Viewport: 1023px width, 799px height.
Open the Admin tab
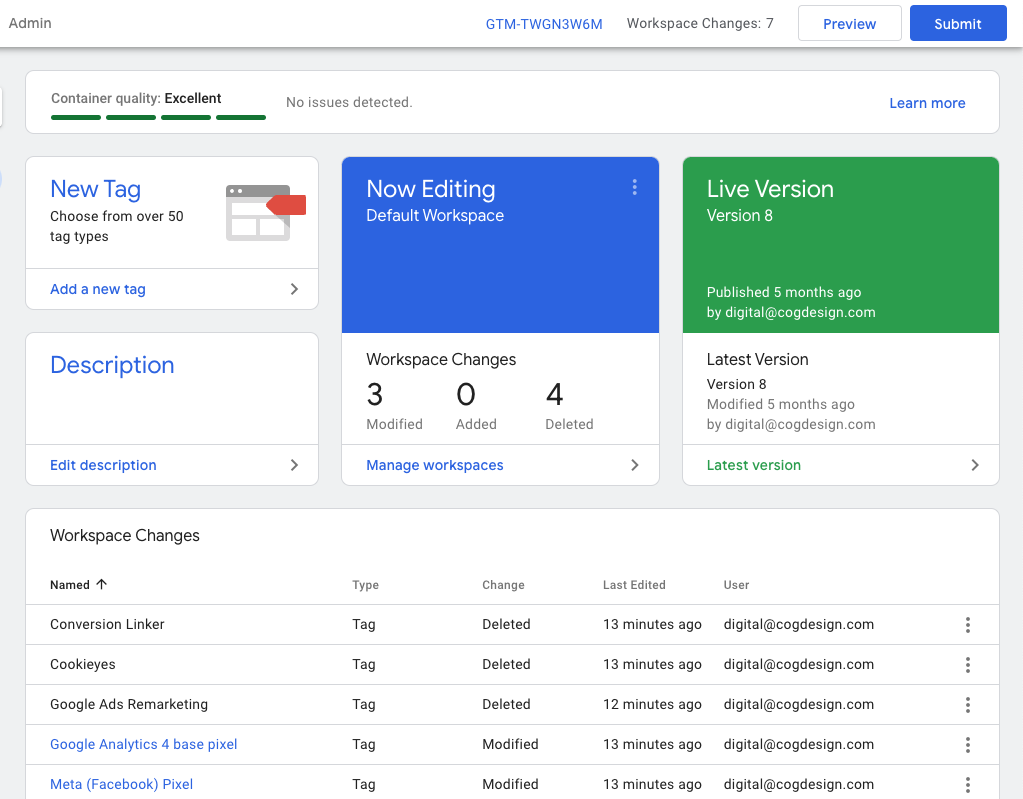coord(30,23)
